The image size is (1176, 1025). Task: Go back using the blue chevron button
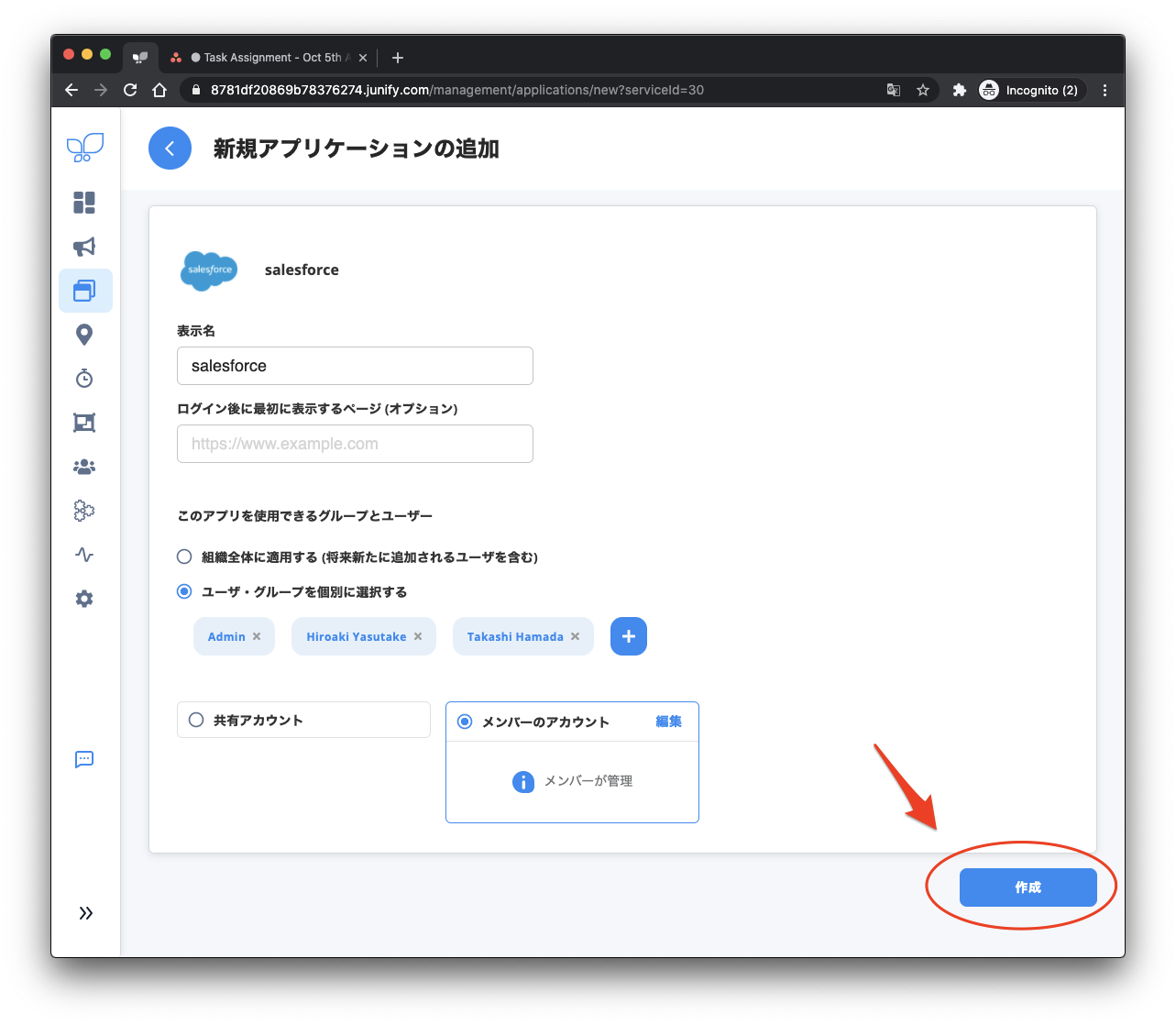click(x=170, y=149)
